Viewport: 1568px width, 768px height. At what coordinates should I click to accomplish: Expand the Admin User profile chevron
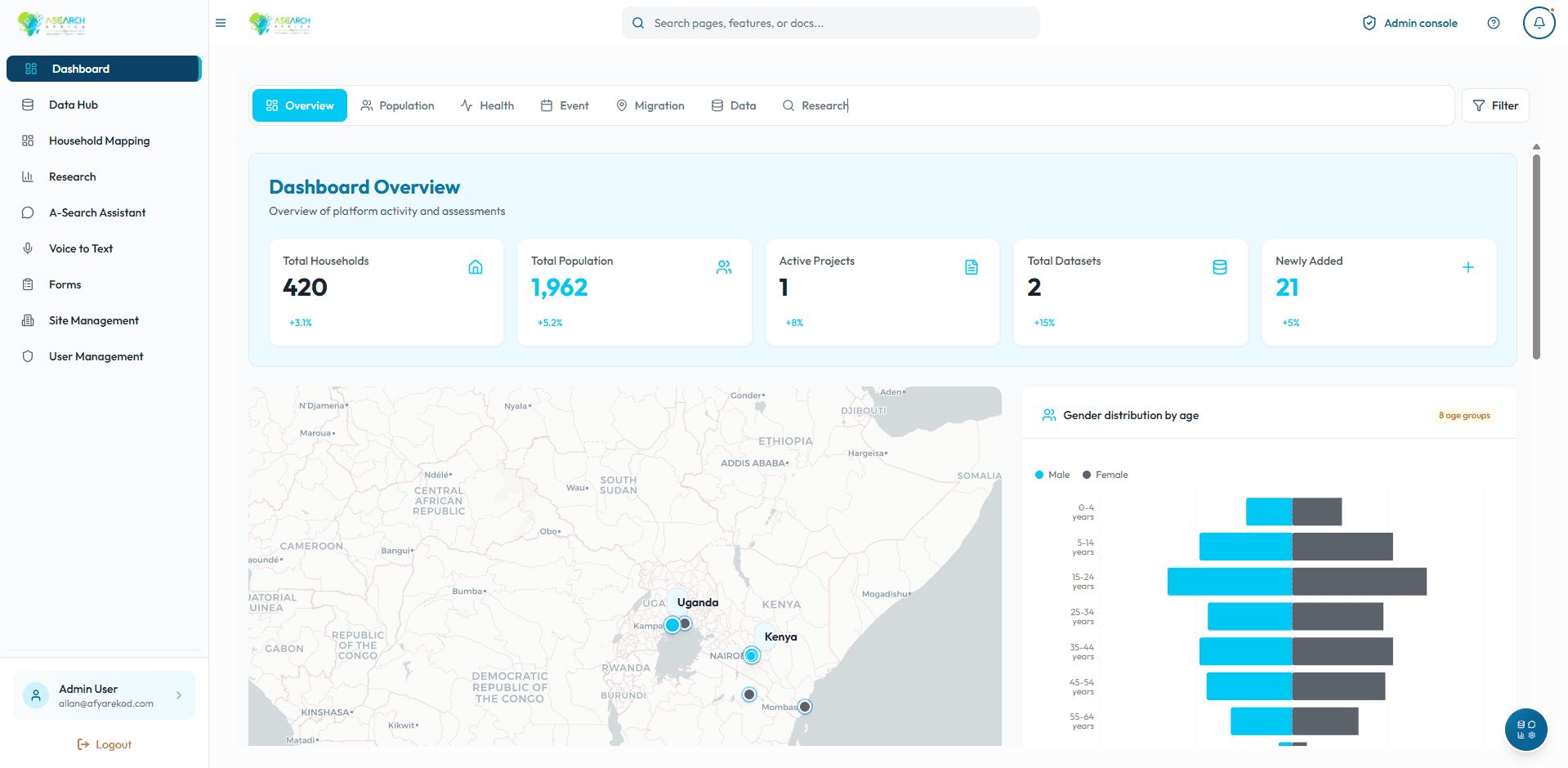pyautogui.click(x=179, y=695)
